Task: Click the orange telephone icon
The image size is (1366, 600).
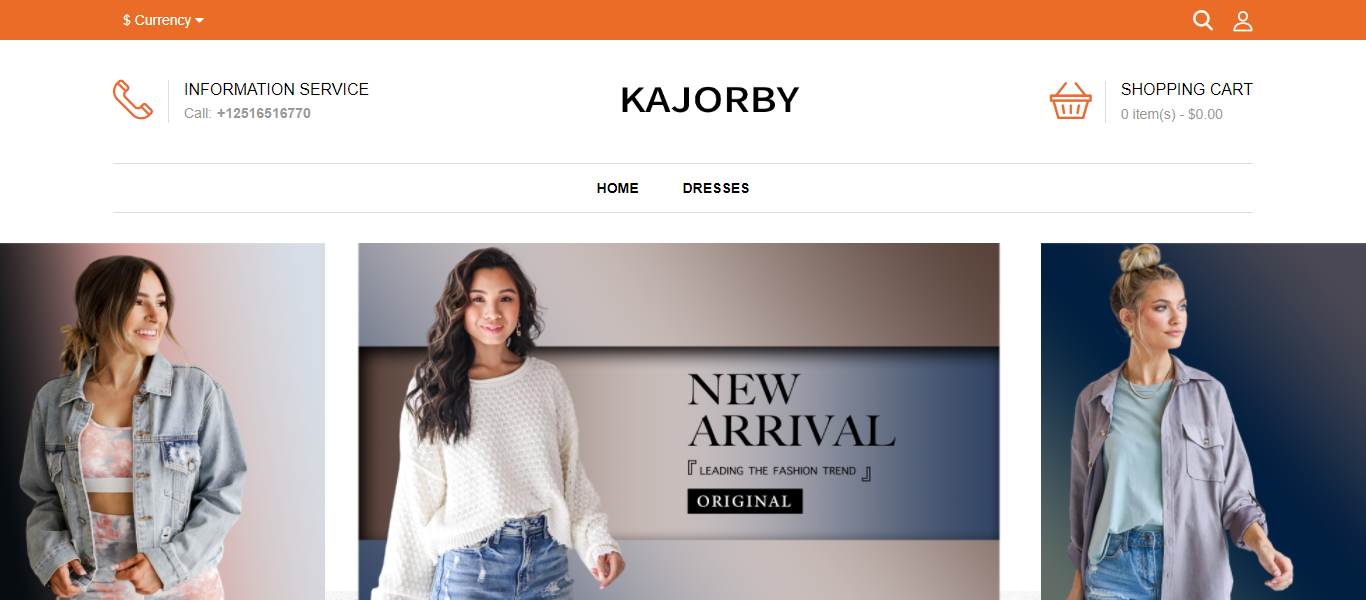Action: pos(133,100)
